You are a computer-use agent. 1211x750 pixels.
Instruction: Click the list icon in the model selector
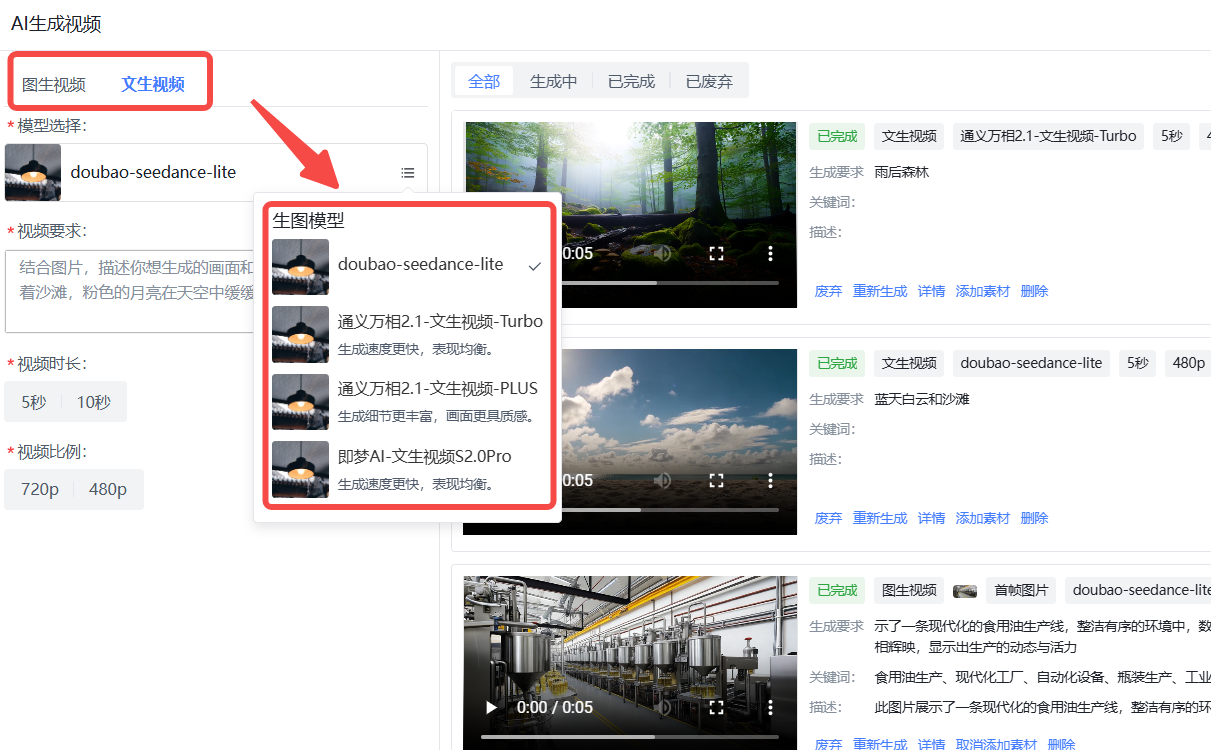[x=407, y=173]
